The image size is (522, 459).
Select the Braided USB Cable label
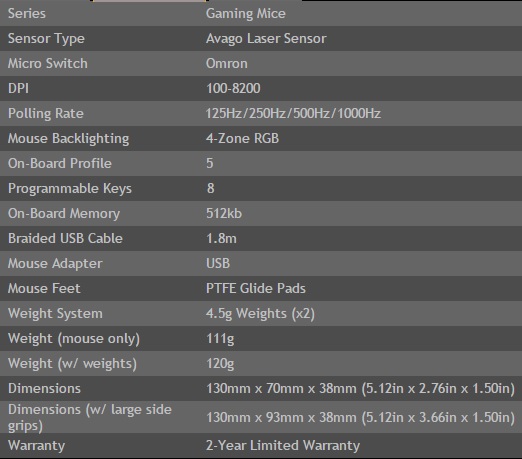tap(65, 238)
